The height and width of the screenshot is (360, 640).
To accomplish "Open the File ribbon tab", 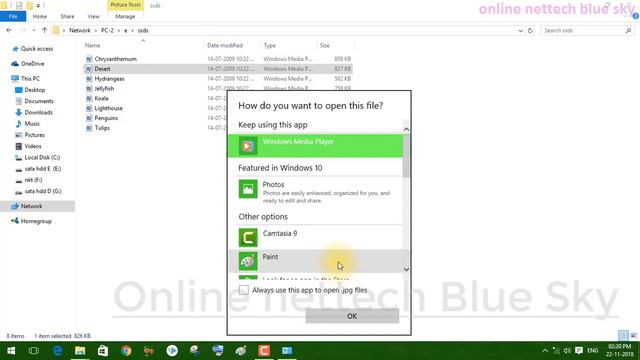I will [13, 16].
